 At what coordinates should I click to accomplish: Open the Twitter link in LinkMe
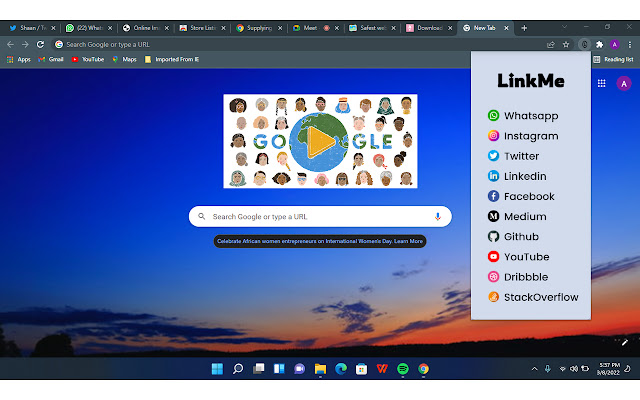pyautogui.click(x=513, y=156)
